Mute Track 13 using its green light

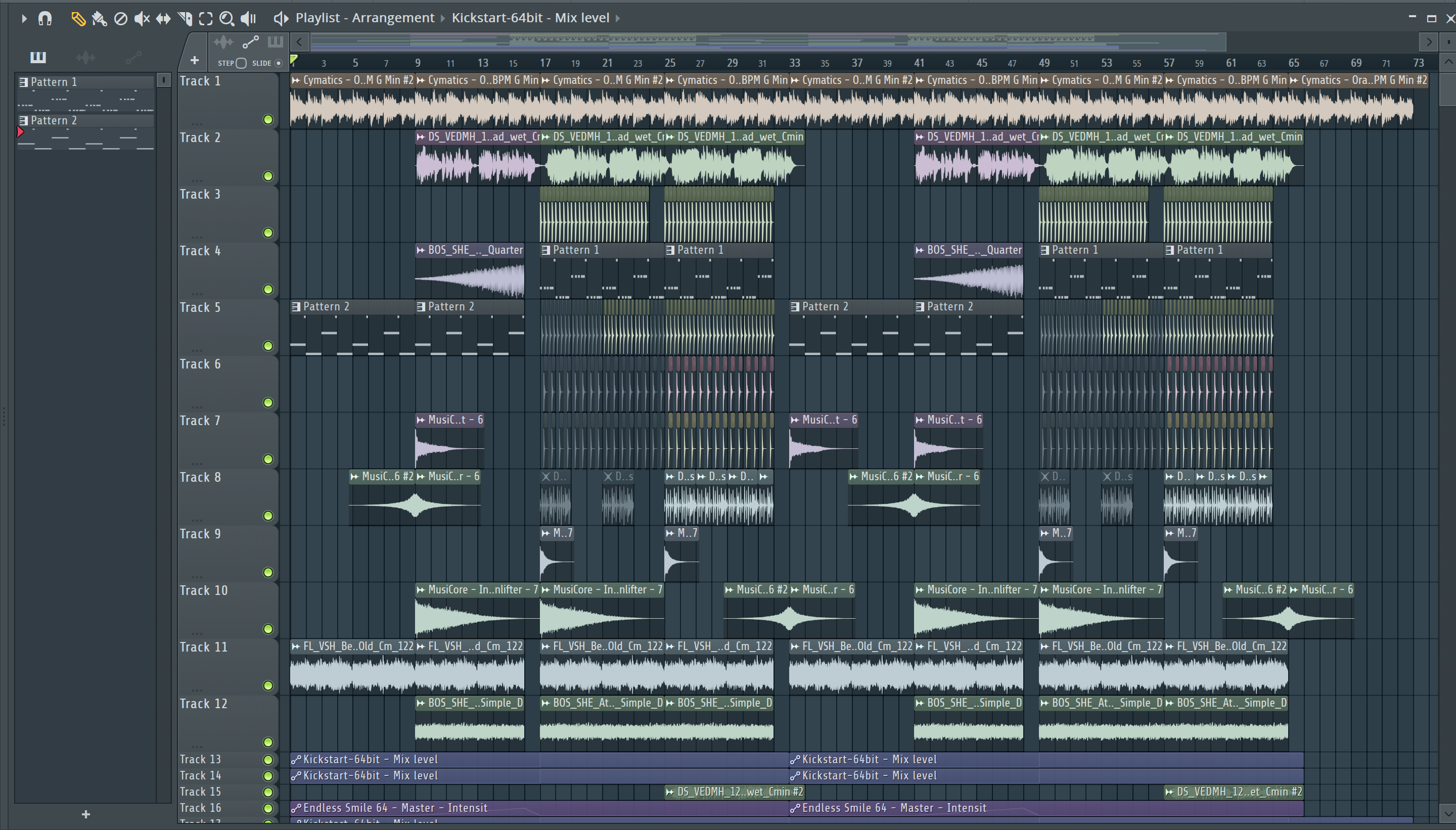point(268,760)
